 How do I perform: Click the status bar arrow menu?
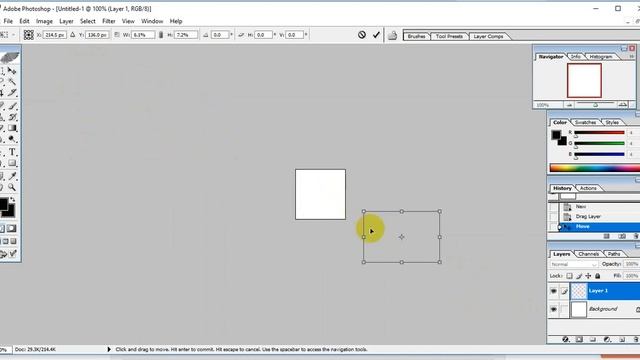pyautogui.click(x=109, y=349)
